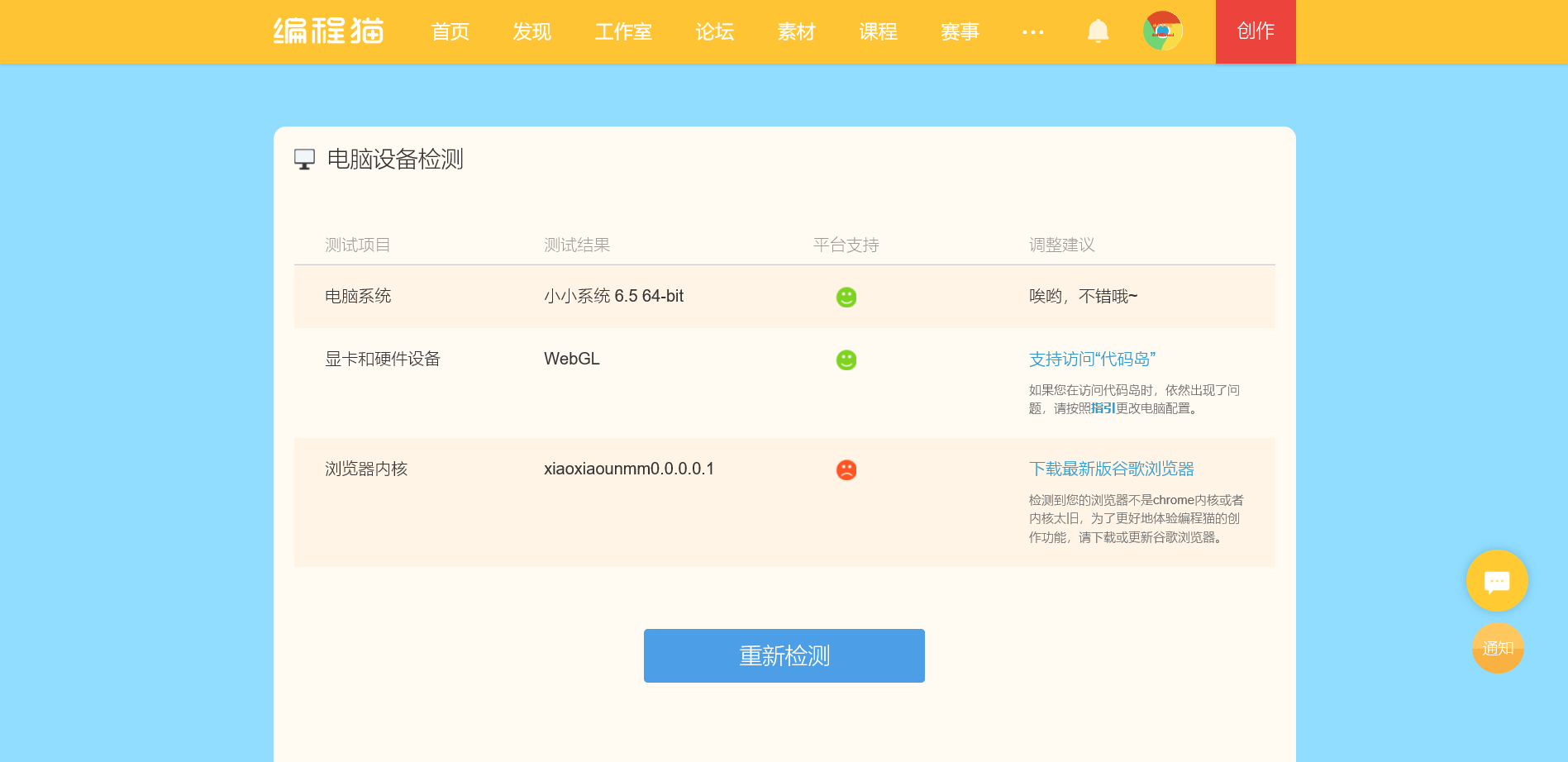The image size is (1568, 762).
Task: Click the 调整建议 column header
Action: 1062,245
